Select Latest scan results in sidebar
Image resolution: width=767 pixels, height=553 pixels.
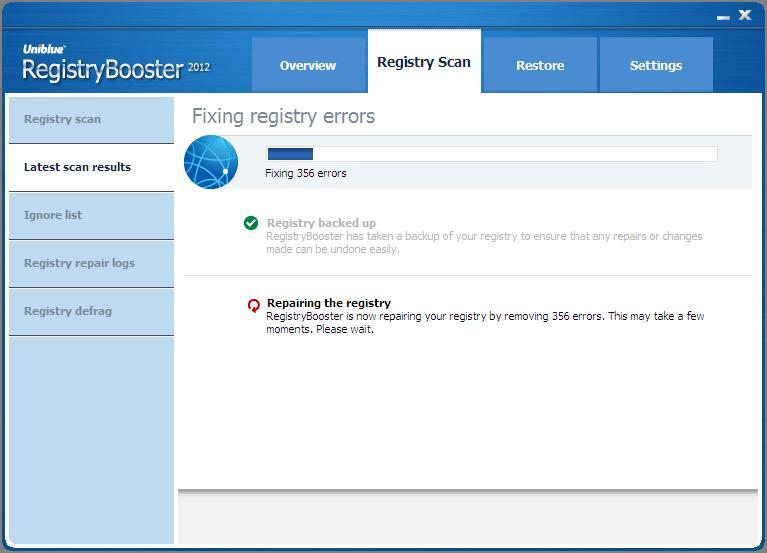pos(91,167)
